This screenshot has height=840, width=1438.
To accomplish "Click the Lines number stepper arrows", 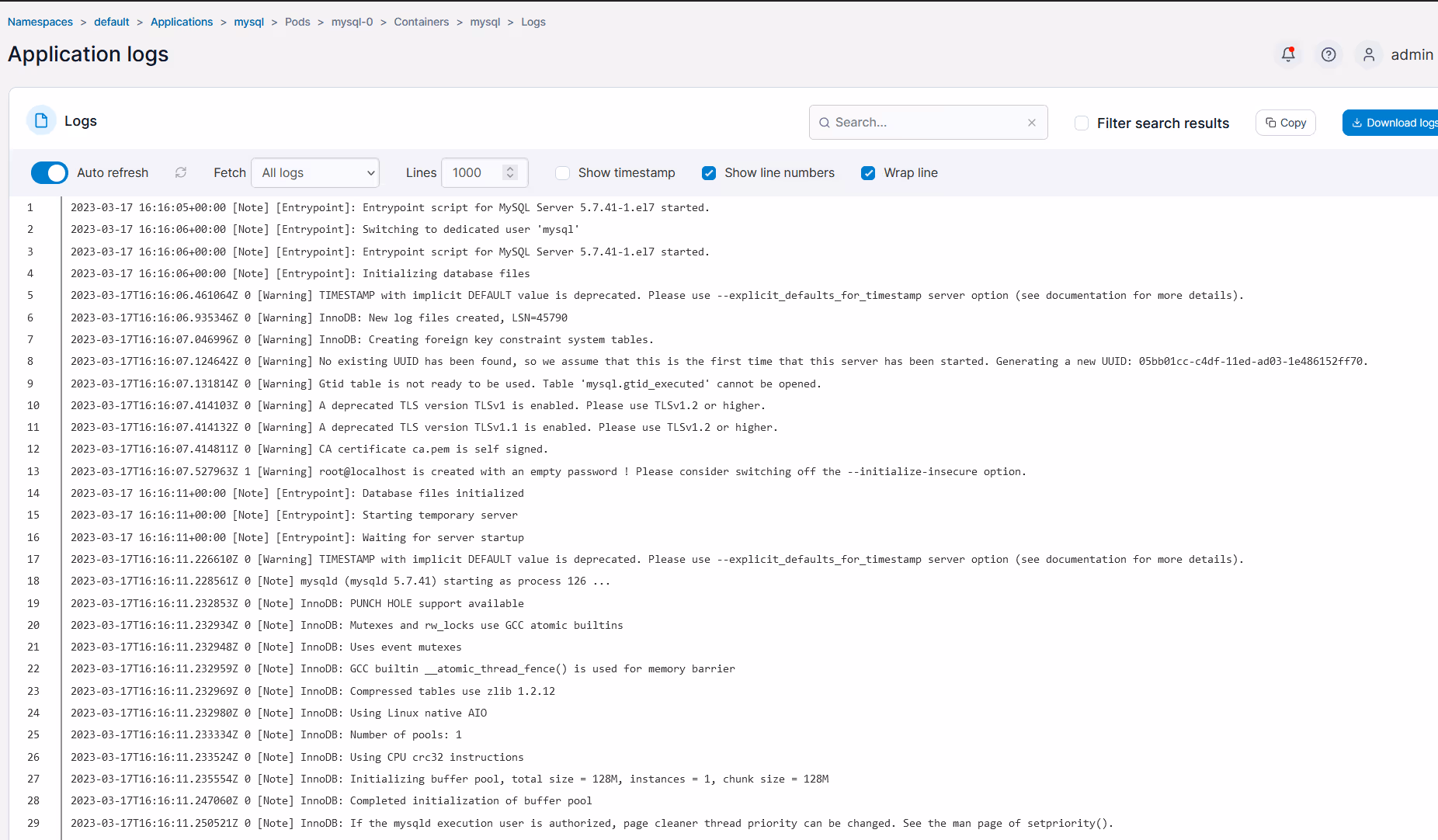I will (x=510, y=172).
